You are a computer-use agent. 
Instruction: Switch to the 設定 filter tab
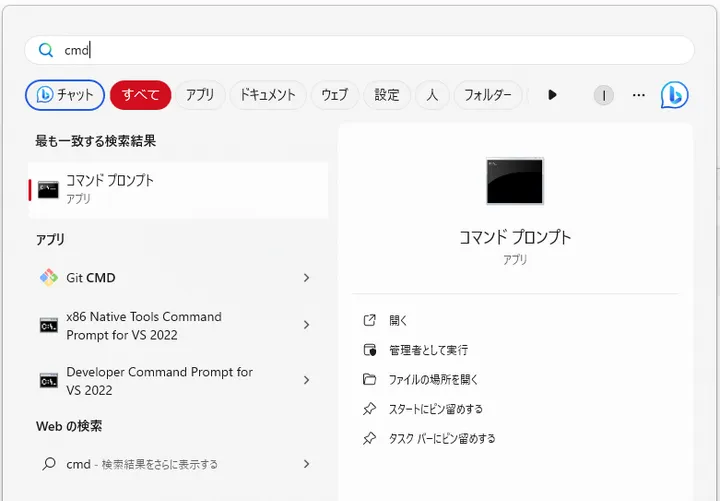click(387, 95)
